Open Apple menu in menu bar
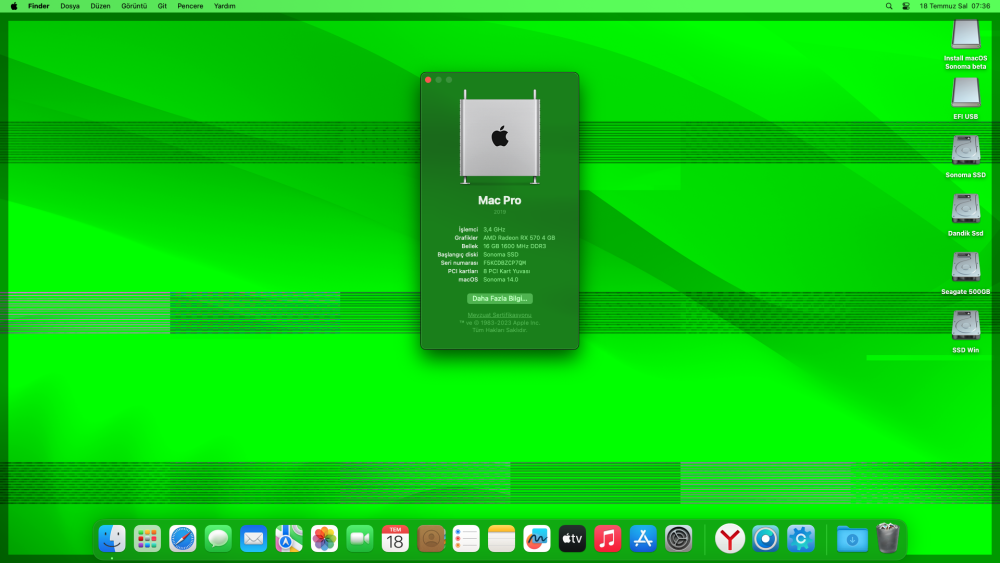This screenshot has width=1000, height=563. pos(14,6)
